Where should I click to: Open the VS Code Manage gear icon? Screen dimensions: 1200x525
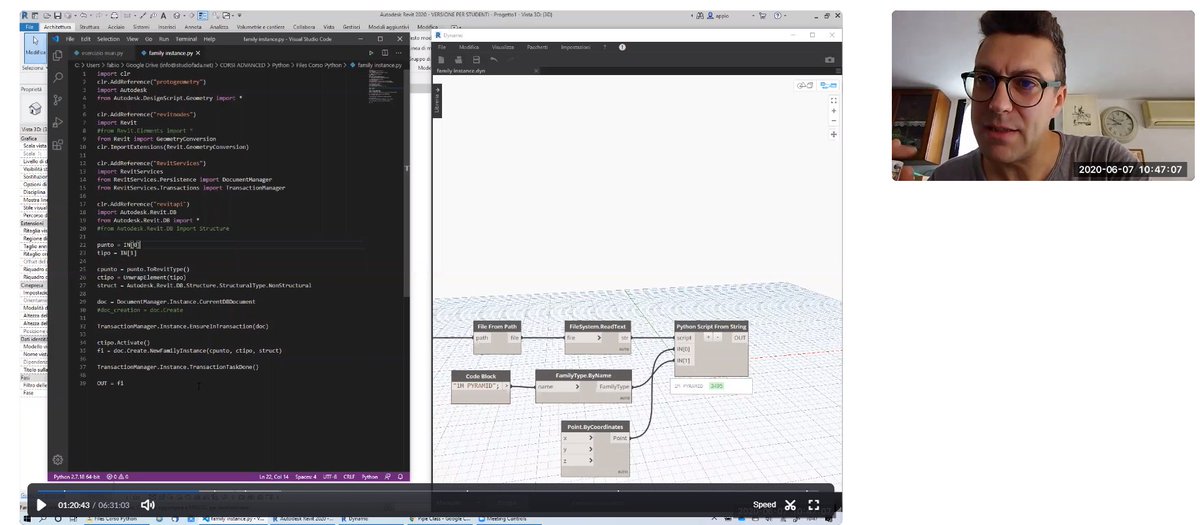(x=58, y=459)
